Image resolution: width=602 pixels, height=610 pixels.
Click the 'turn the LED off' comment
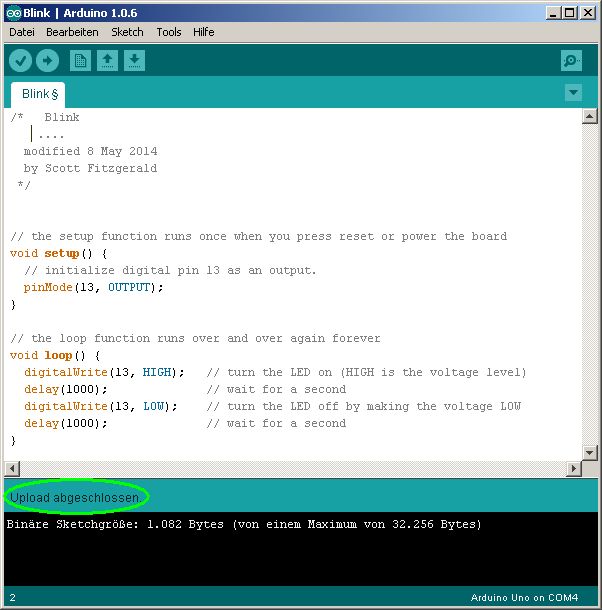363,407
